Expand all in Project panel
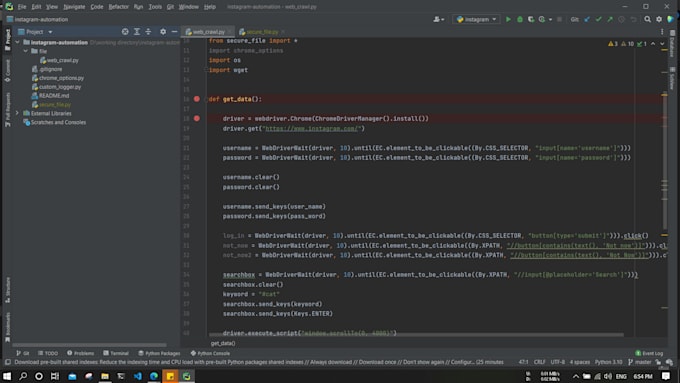Screen dimensions: 680x383 tap(137, 32)
